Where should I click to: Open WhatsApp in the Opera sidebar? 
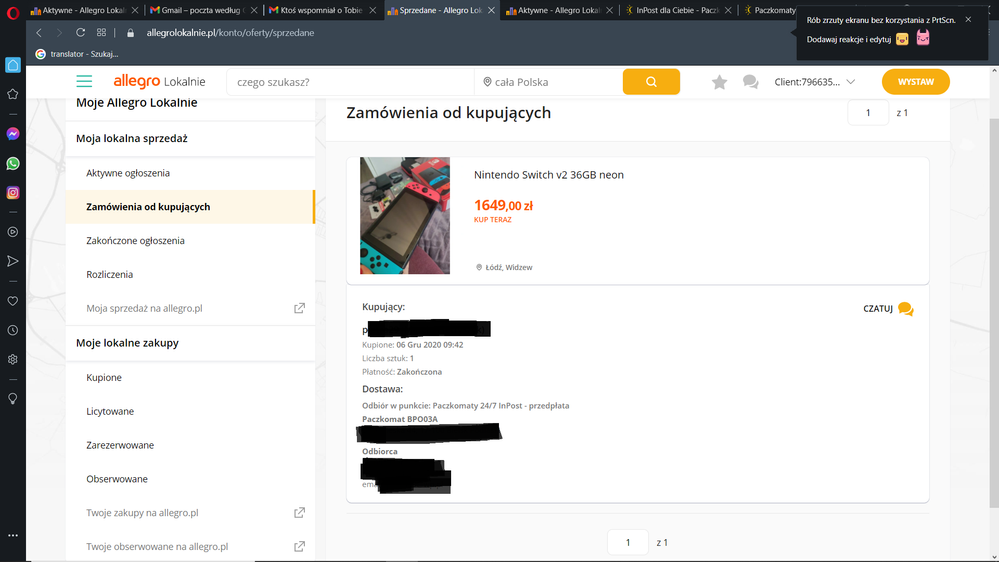(x=13, y=163)
